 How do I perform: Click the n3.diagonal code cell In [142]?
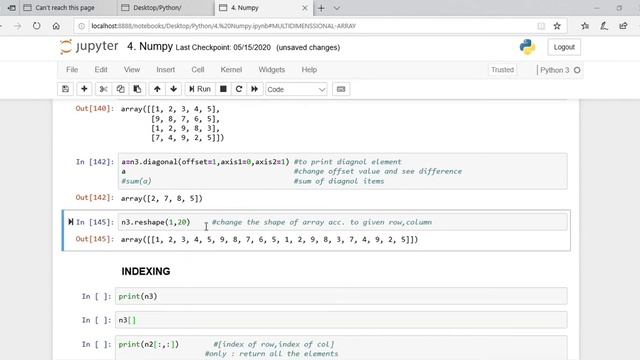coord(343,171)
